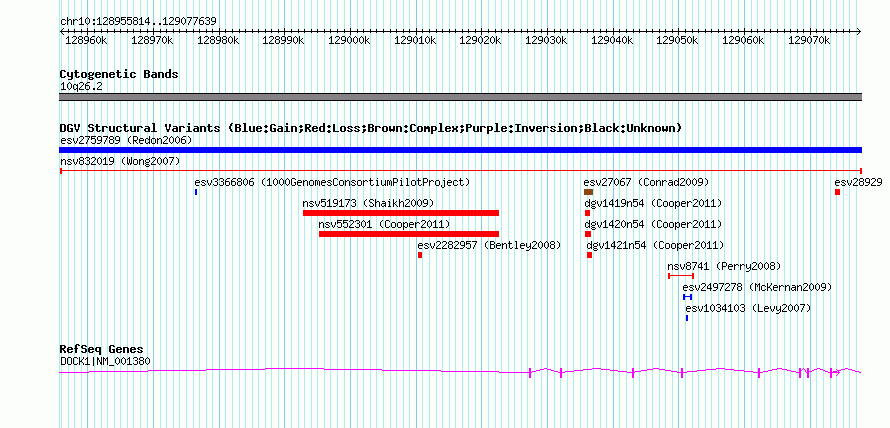Open the DOCK1|NM_001380 gene label
The width and height of the screenshot is (890, 428).
coord(105,360)
